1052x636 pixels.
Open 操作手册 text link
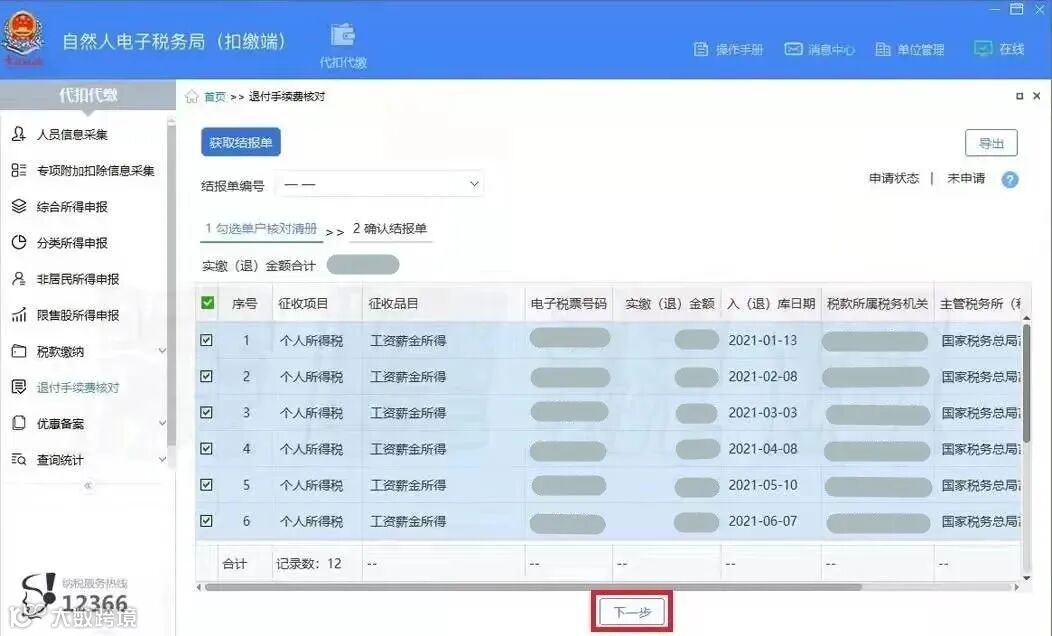[739, 50]
